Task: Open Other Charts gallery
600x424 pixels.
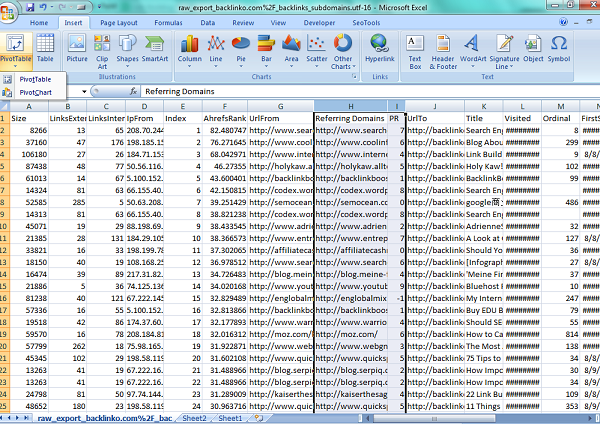Action: [x=343, y=52]
